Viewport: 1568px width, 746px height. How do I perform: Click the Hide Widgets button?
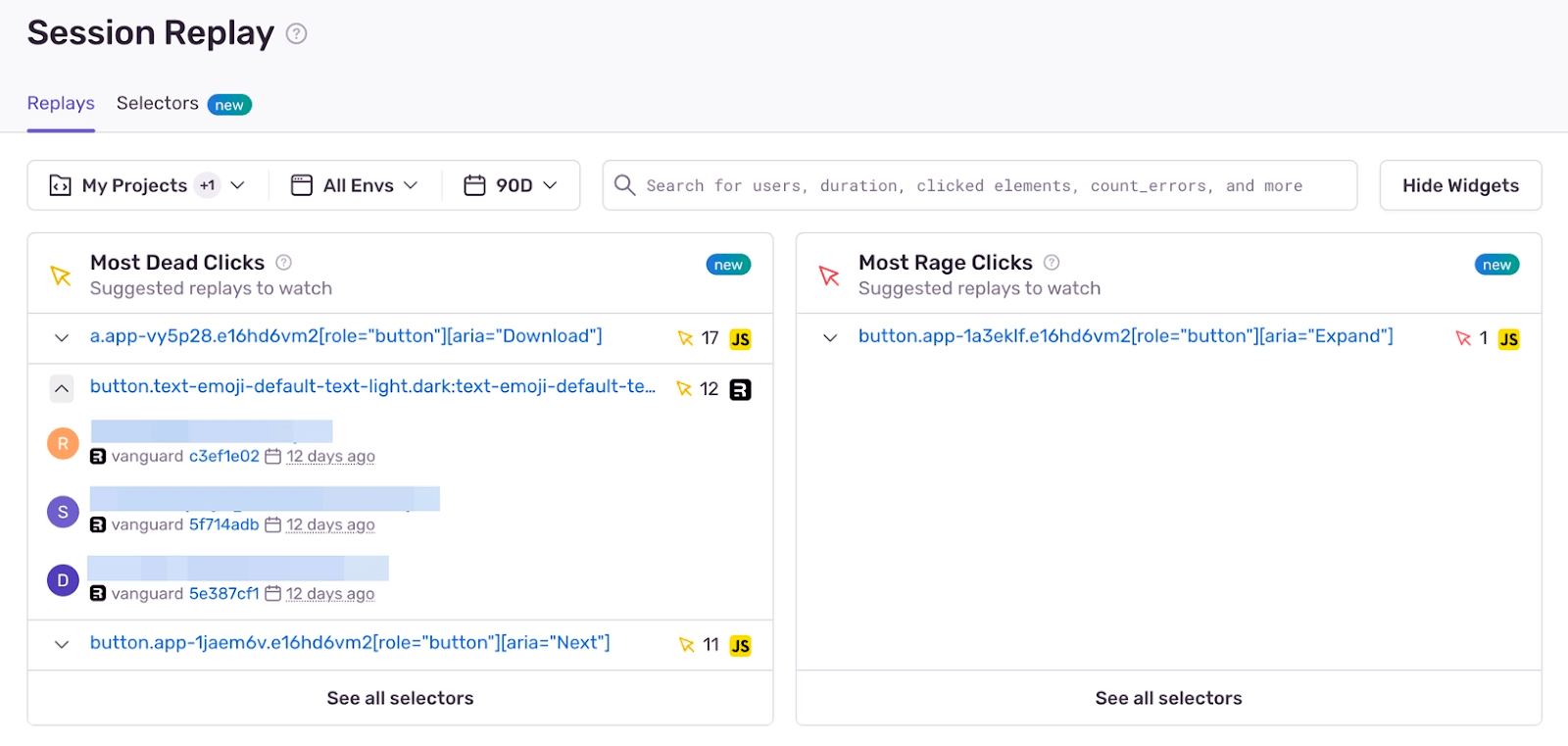click(1460, 185)
